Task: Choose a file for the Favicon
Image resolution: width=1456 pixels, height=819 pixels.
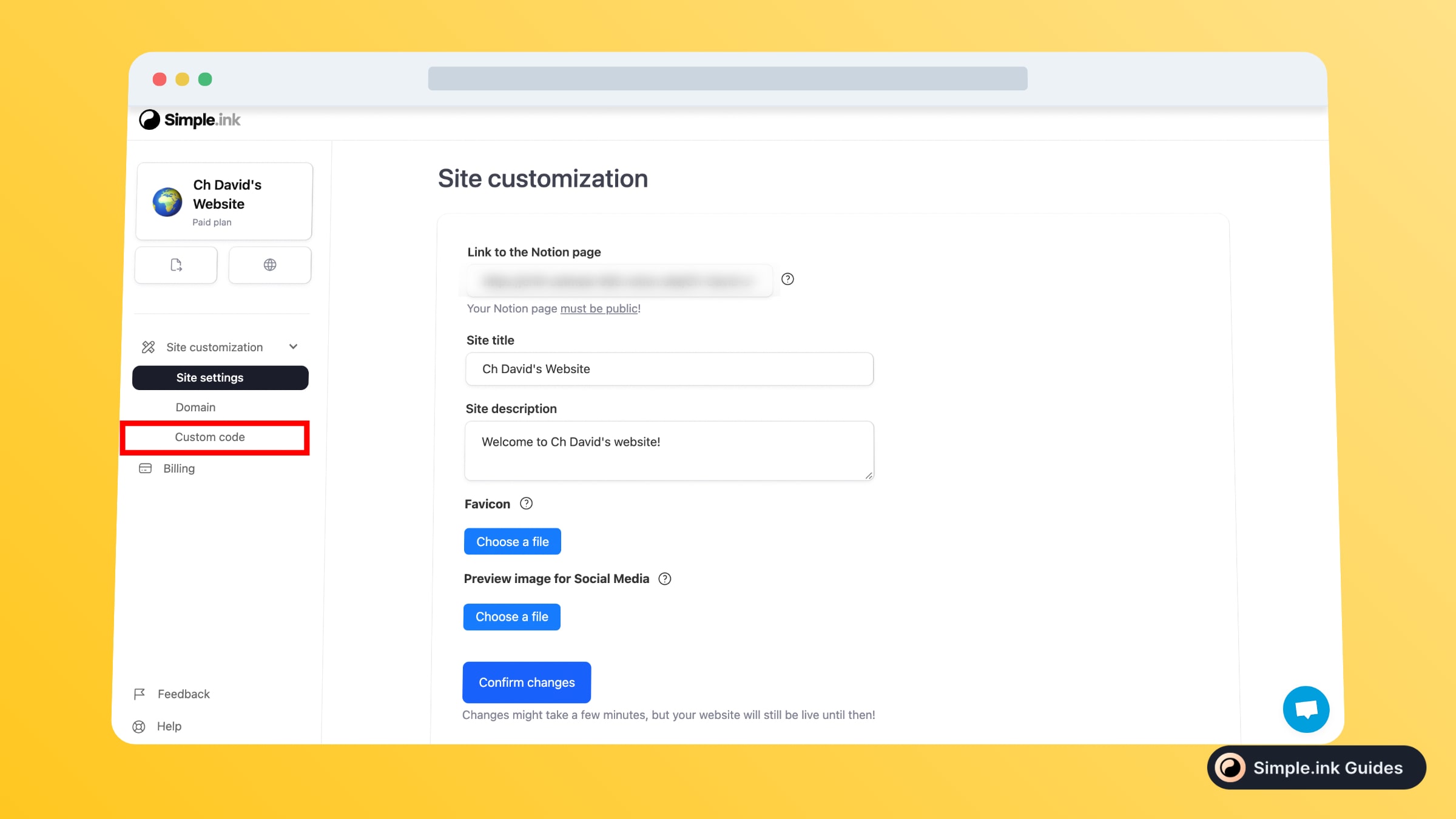Action: [x=512, y=541]
